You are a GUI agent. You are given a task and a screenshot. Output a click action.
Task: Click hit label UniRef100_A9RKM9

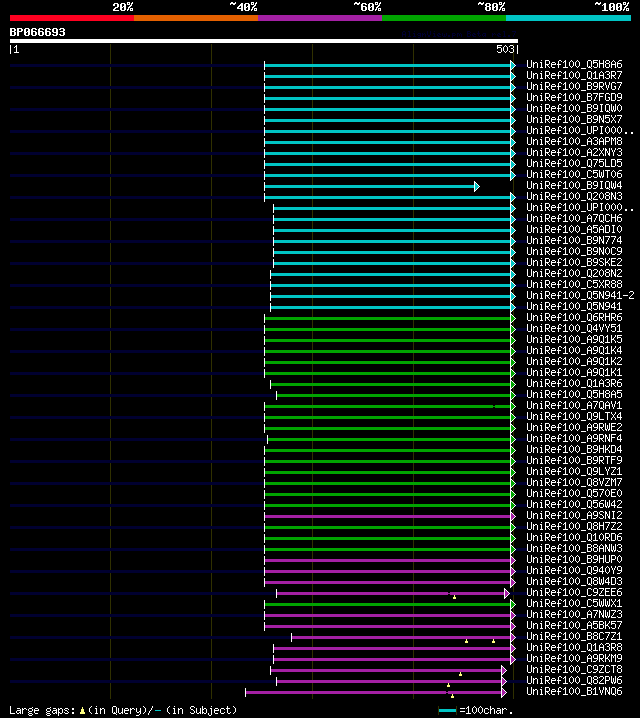click(574, 658)
